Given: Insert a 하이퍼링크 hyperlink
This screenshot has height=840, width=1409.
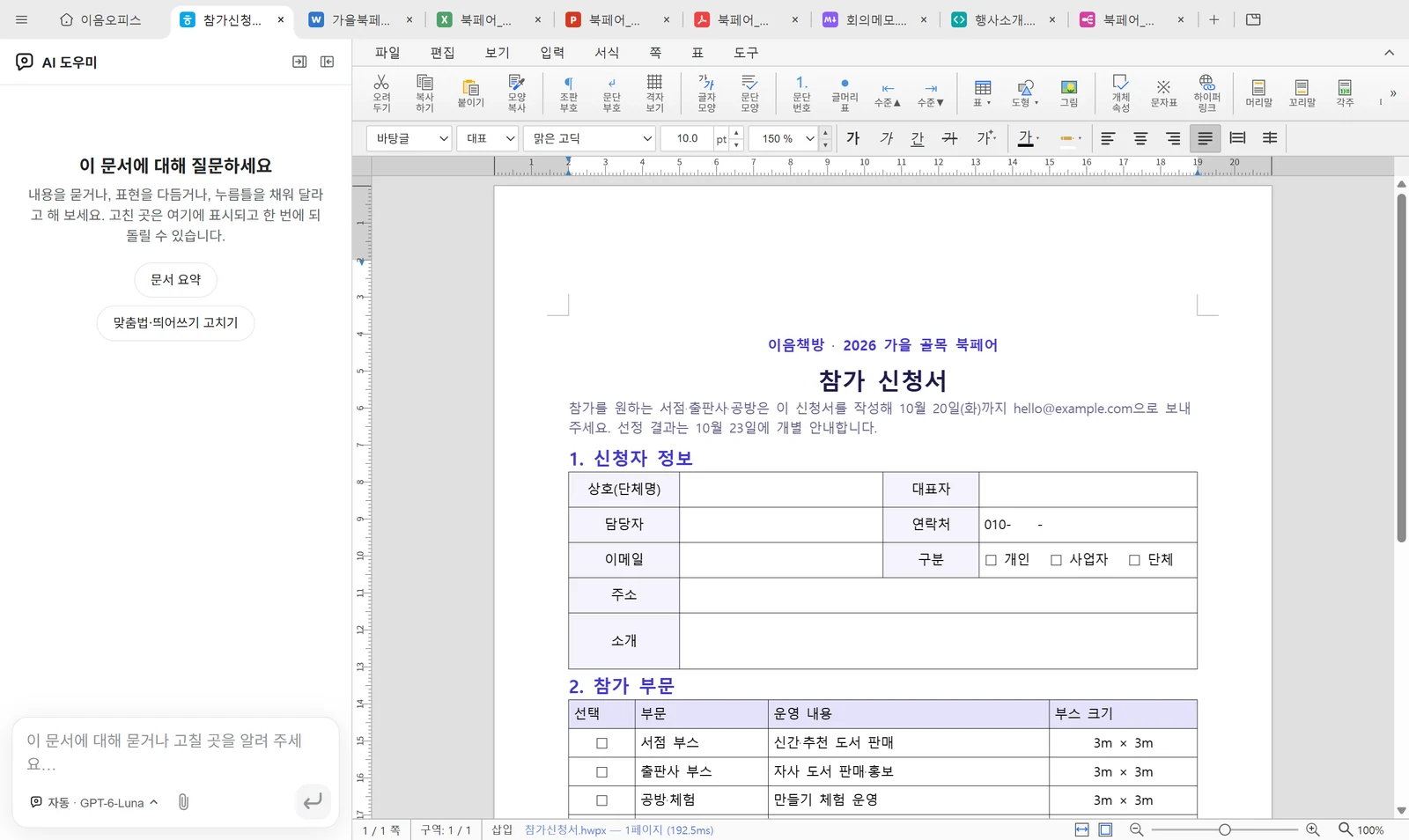Looking at the screenshot, I should (1206, 92).
